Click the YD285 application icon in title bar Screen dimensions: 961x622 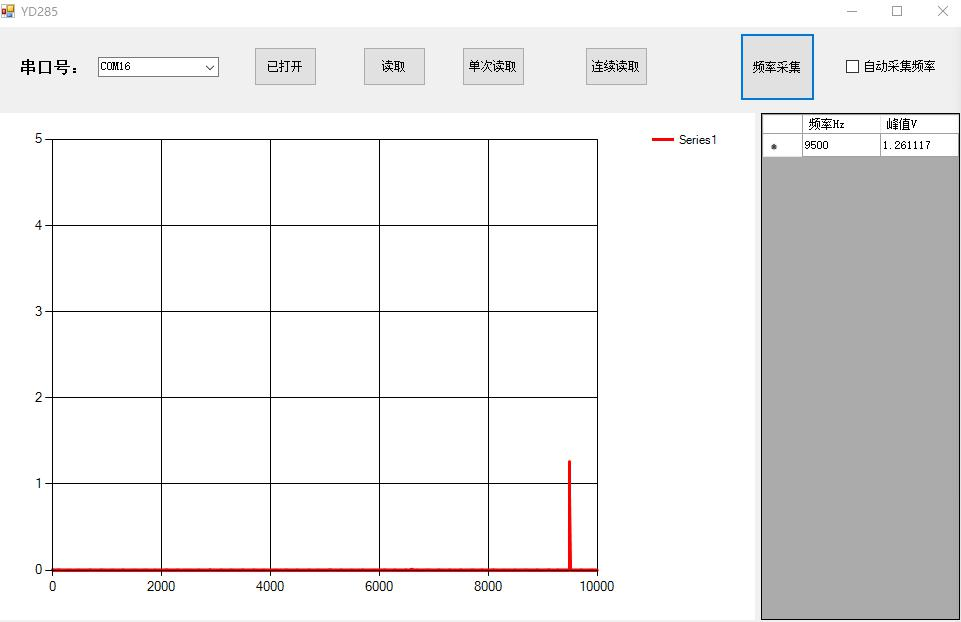coord(7,11)
